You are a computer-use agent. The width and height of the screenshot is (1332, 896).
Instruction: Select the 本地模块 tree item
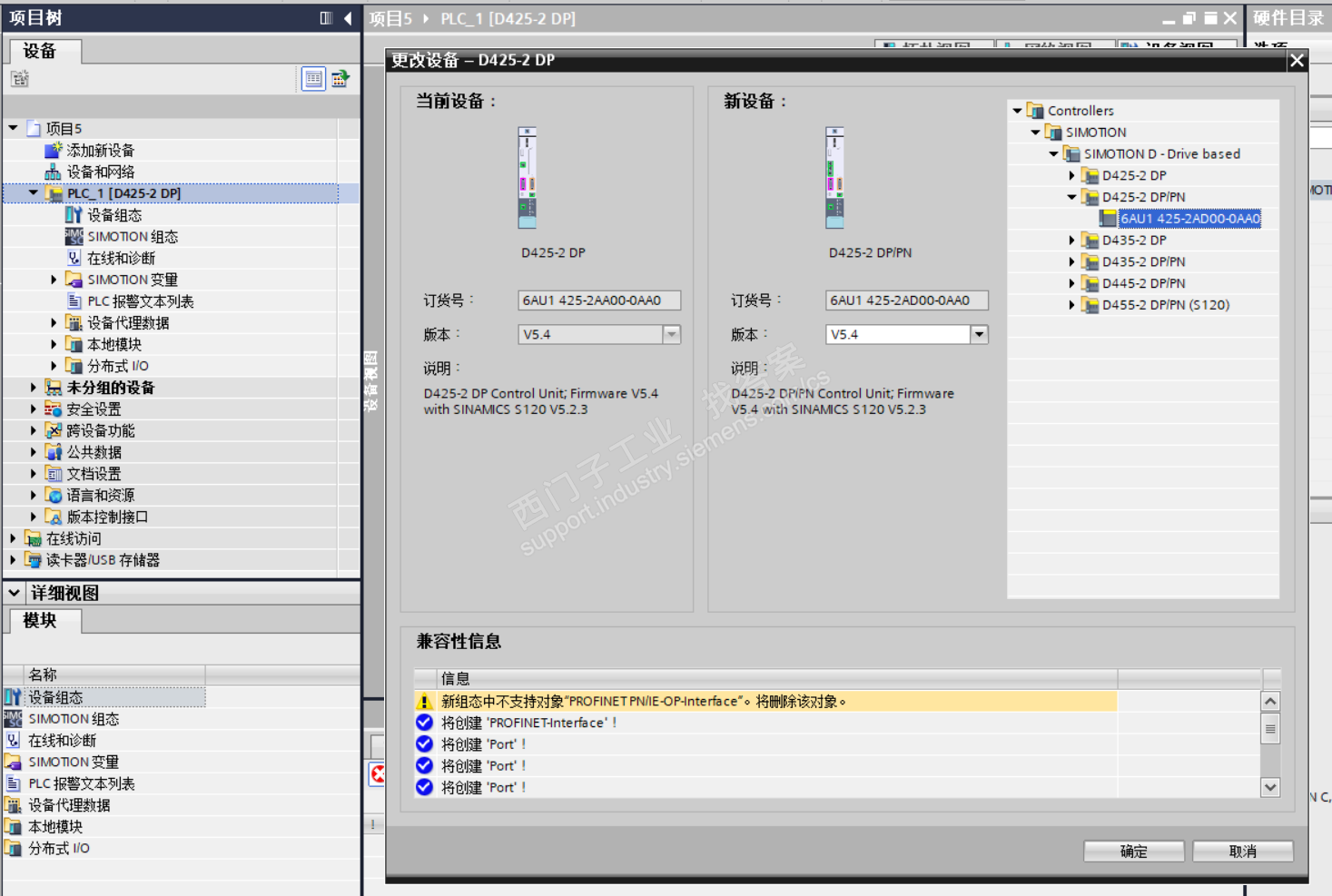[114, 345]
